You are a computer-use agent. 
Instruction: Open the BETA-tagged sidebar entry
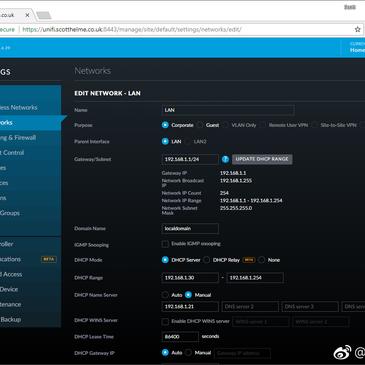point(30,259)
